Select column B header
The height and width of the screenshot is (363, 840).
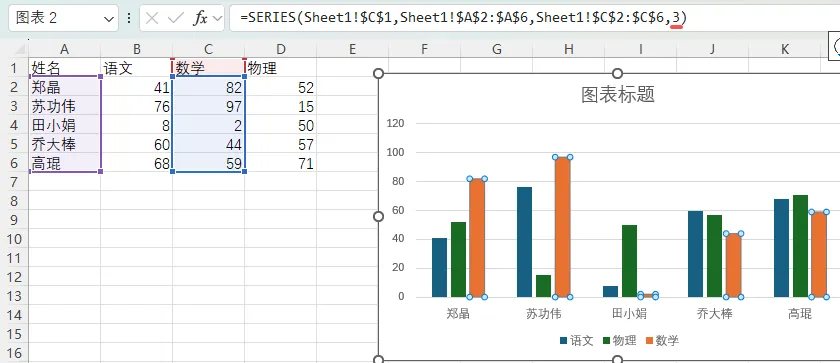point(137,50)
